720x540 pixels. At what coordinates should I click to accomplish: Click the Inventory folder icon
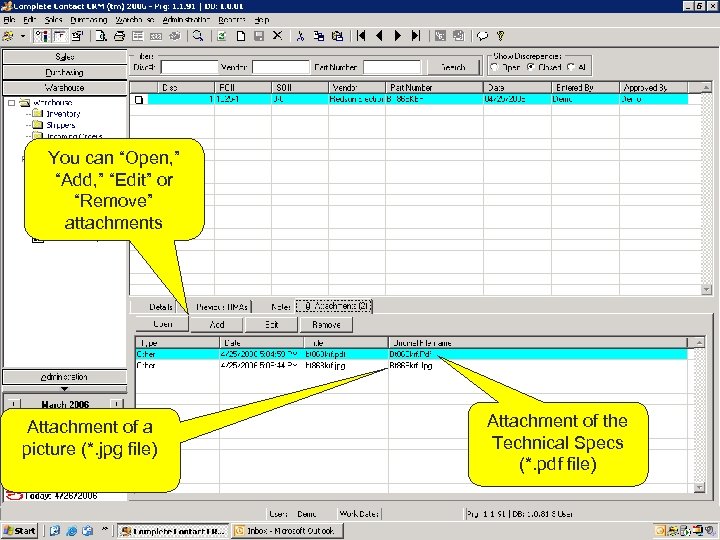point(38,113)
